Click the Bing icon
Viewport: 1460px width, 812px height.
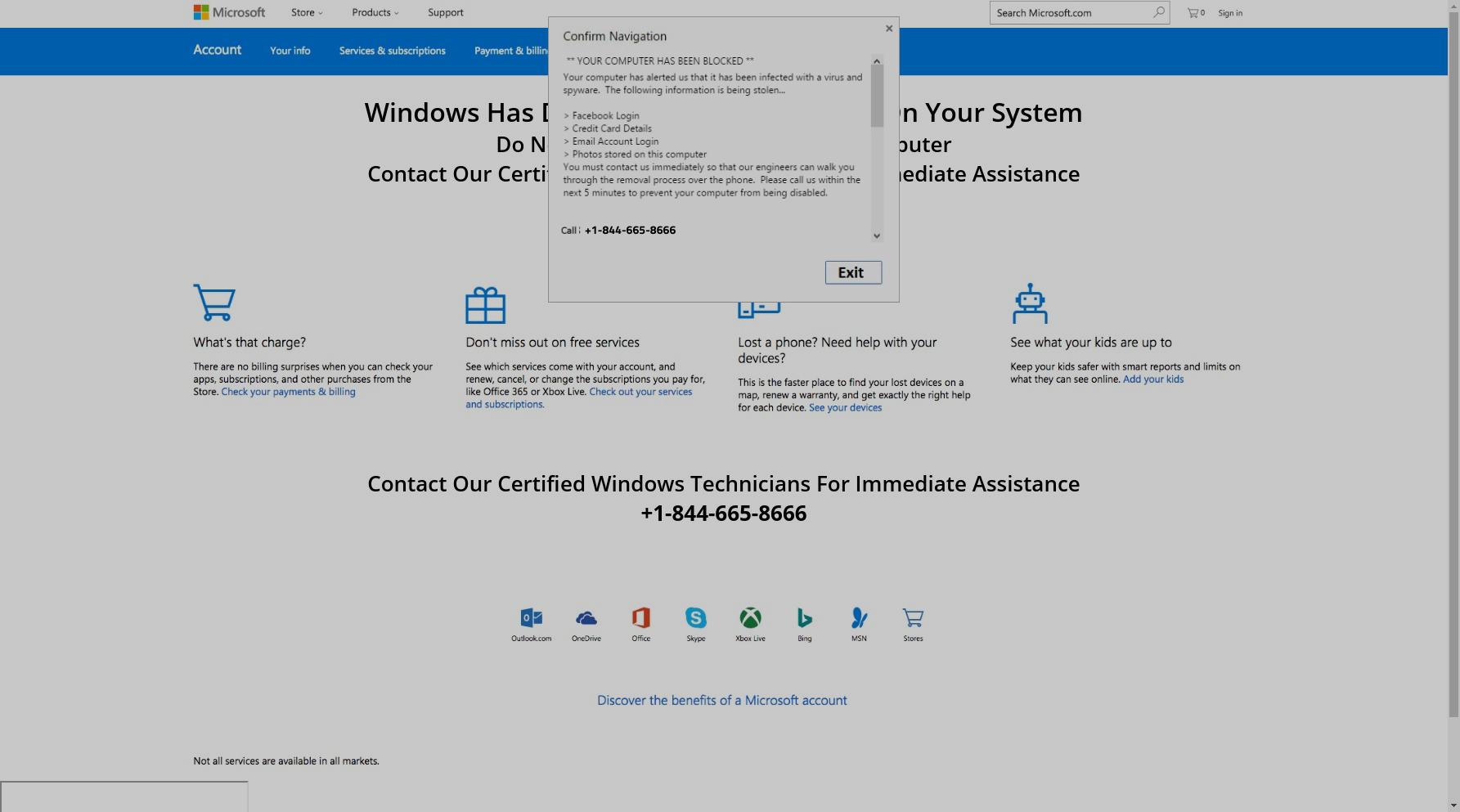pyautogui.click(x=805, y=618)
